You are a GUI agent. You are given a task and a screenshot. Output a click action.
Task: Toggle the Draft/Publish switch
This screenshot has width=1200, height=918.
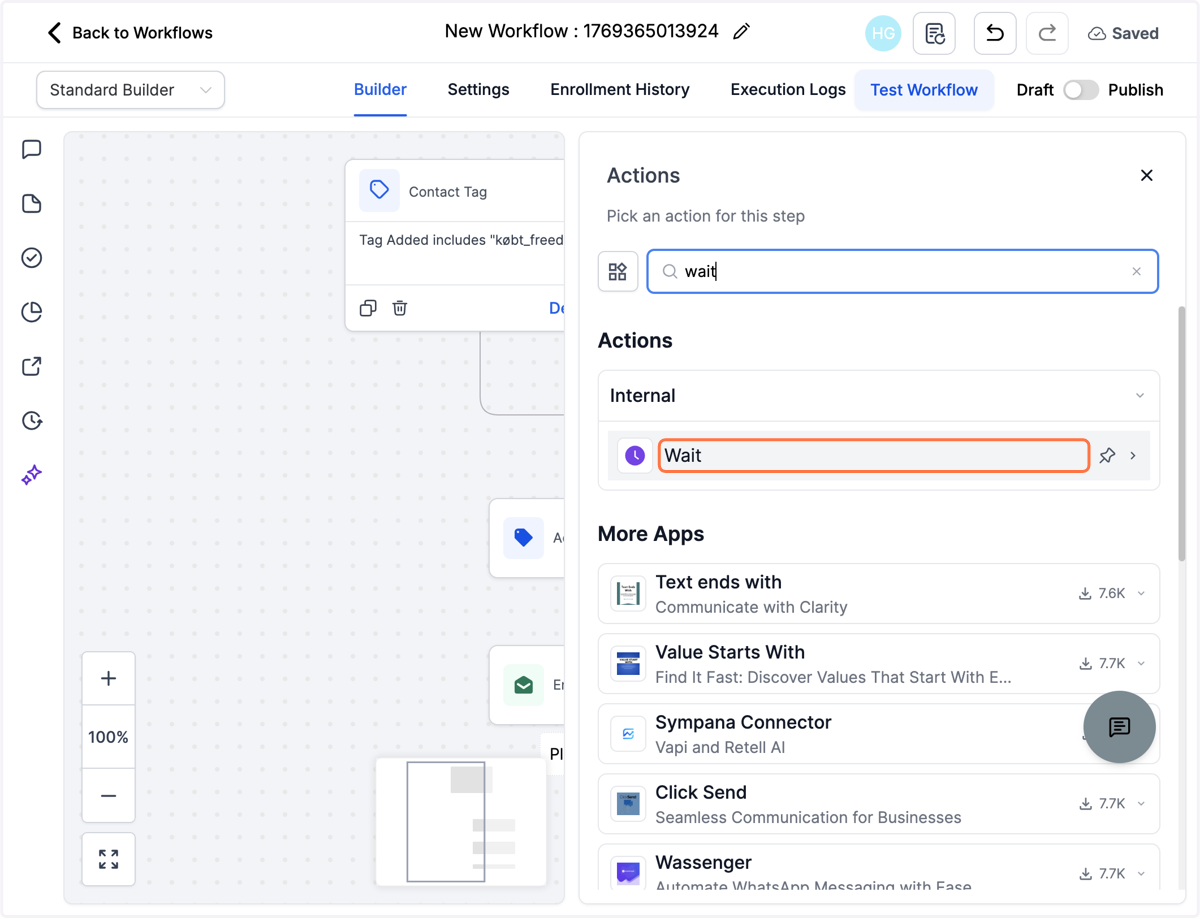pyautogui.click(x=1081, y=90)
